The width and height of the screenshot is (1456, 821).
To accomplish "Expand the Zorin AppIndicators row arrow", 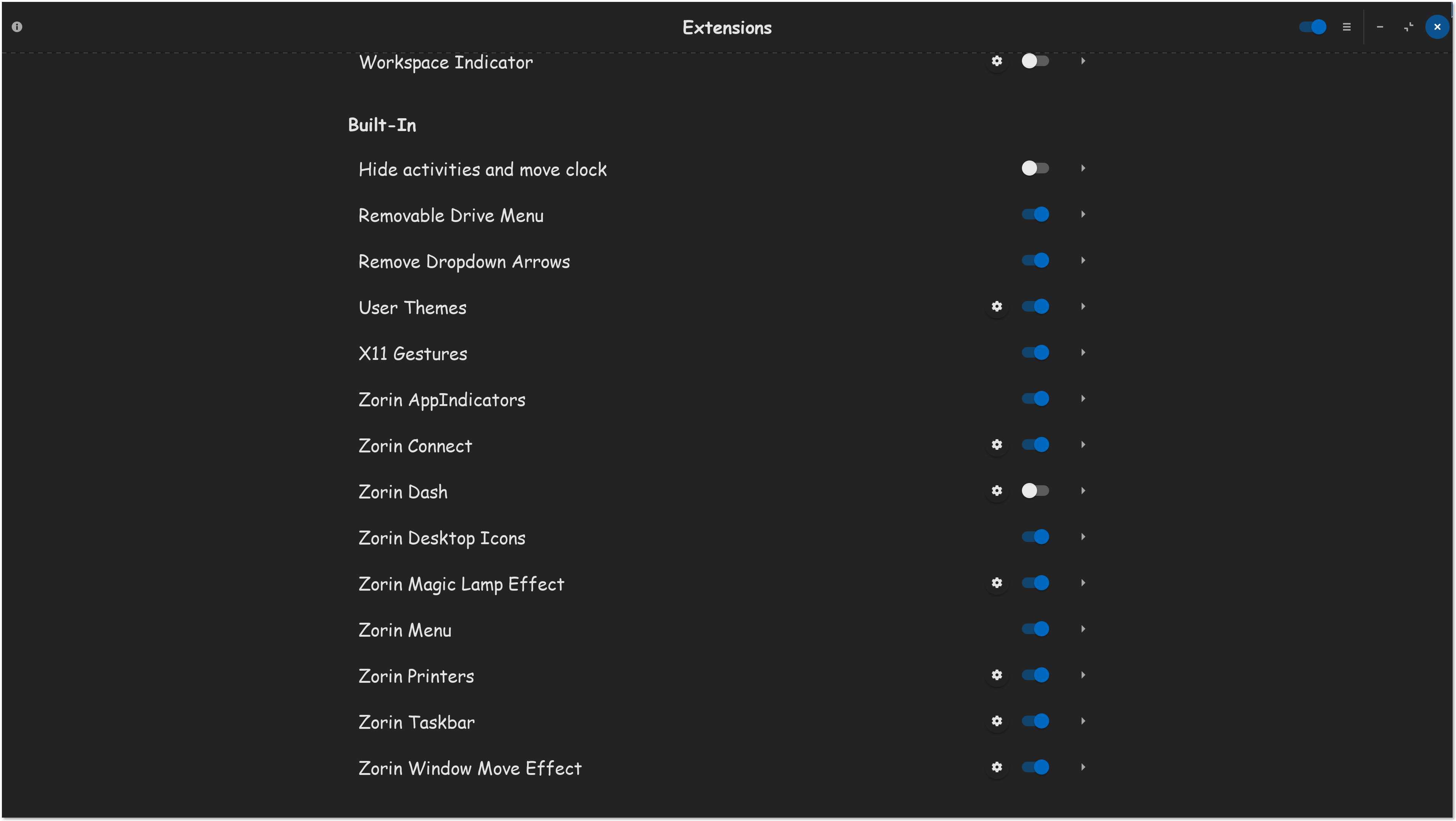I will tap(1082, 398).
